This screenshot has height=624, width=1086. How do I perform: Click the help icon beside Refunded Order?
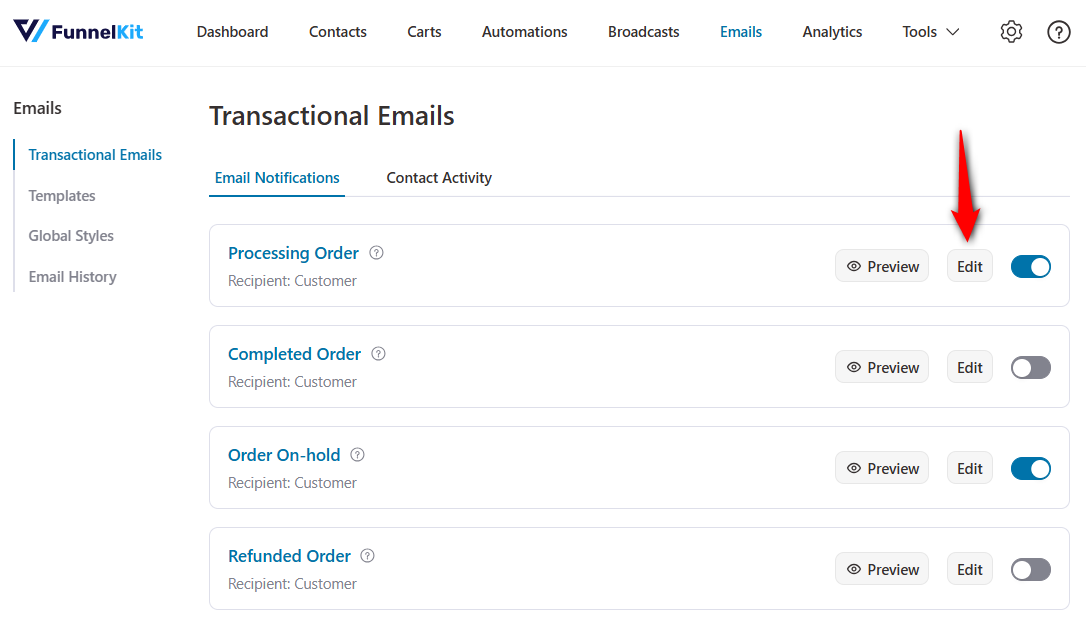point(368,556)
